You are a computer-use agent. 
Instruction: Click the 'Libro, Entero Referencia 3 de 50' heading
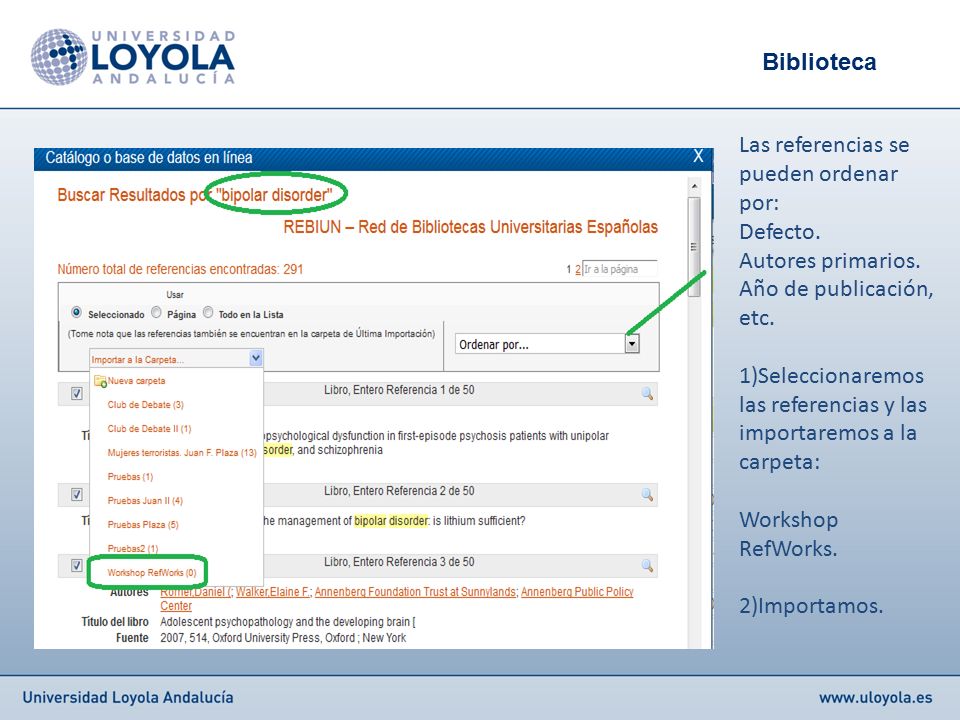[x=399, y=562]
